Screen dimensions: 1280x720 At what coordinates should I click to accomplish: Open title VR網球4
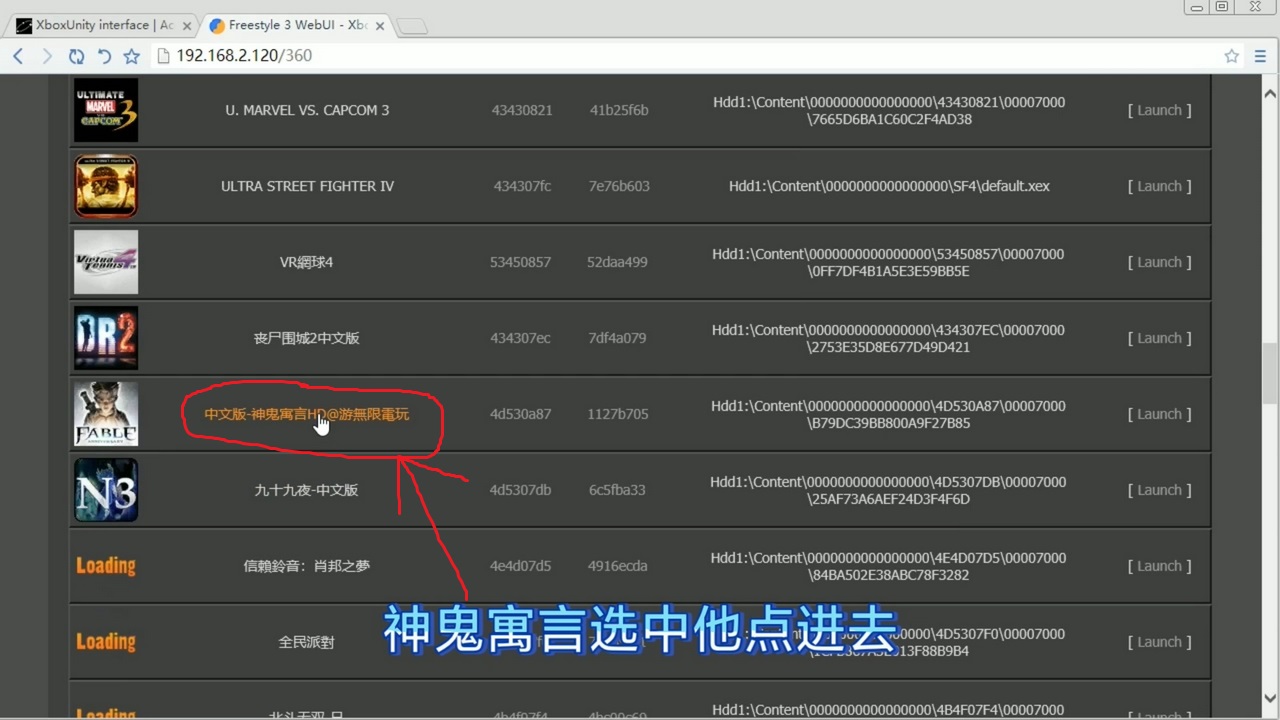306,262
